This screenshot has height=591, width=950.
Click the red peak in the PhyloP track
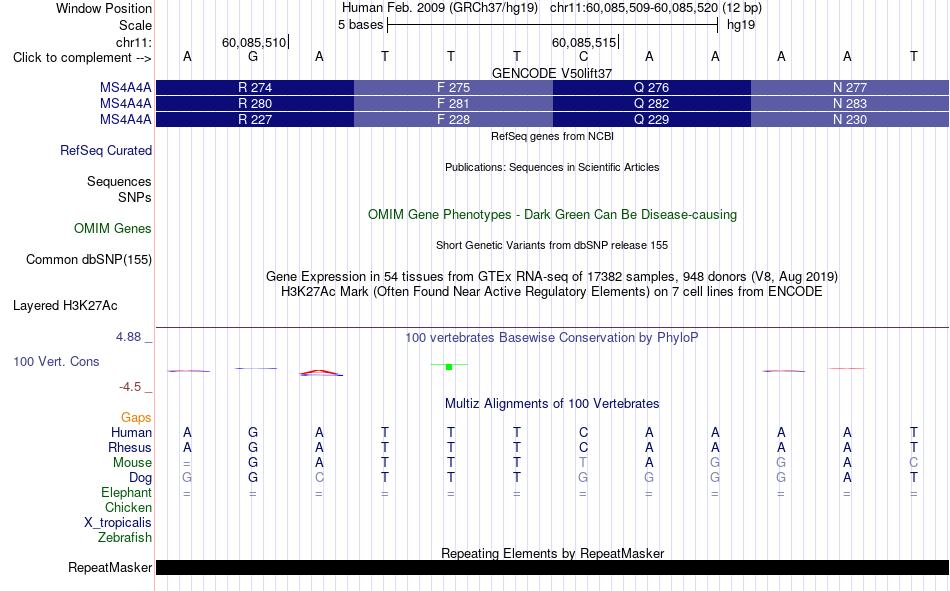[321, 372]
